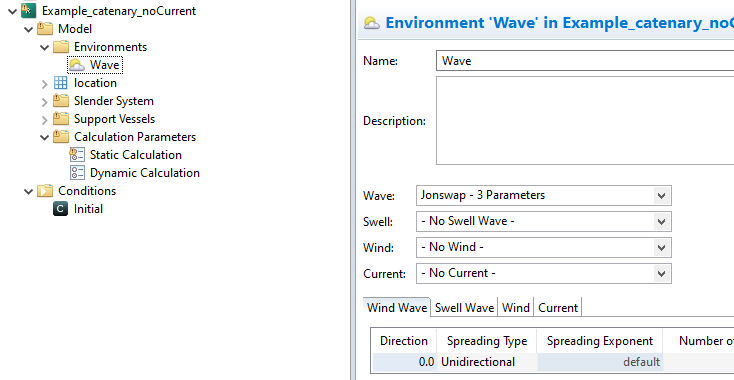Click the Dynamic Calculation icon

(77, 173)
